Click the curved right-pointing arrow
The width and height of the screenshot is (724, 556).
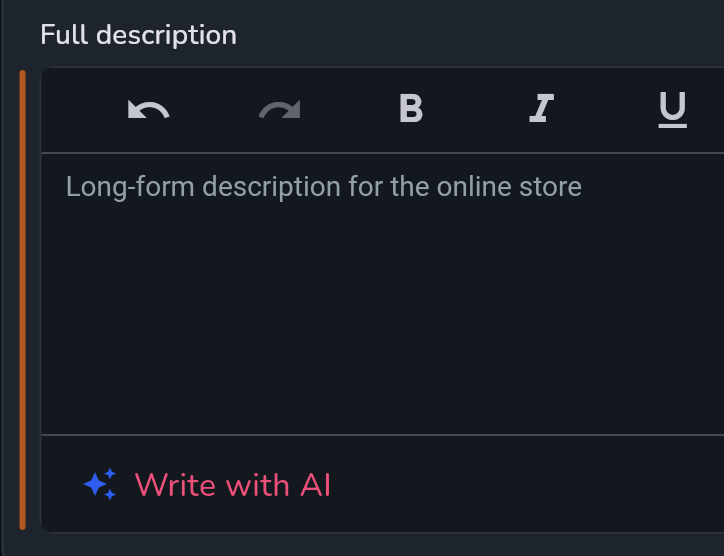(x=280, y=110)
